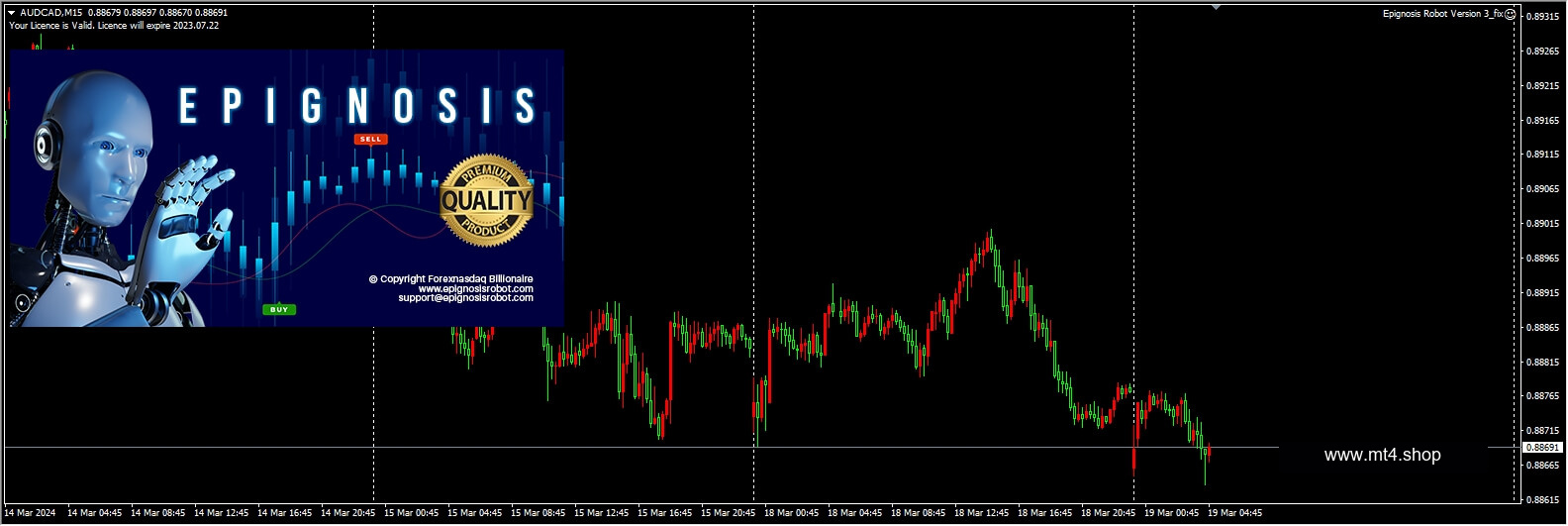Click the 0.88815 price axis label
1568x526 pixels.
1543,363
